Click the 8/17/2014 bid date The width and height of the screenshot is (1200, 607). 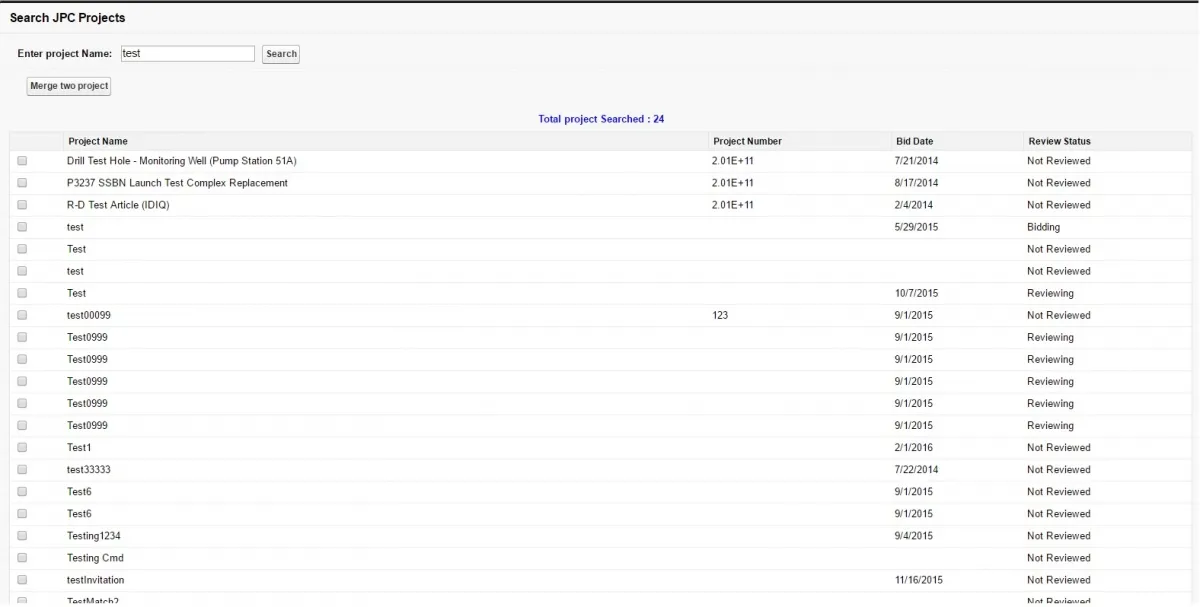917,183
